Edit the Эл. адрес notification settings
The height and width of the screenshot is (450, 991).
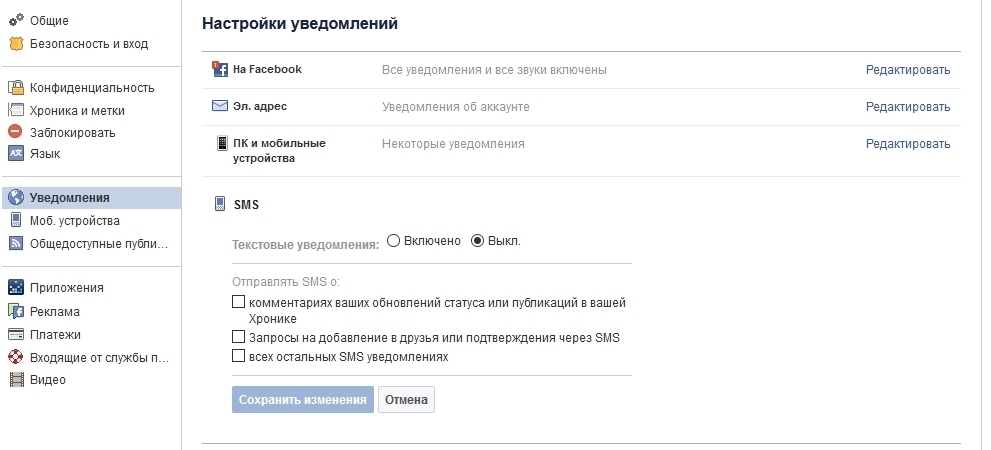tap(907, 107)
